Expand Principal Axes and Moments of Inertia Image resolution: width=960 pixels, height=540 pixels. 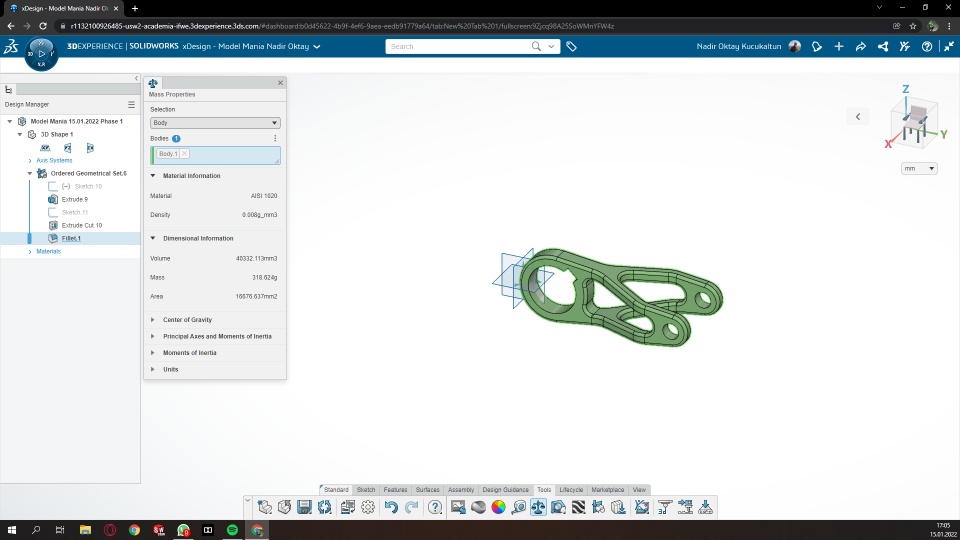153,336
